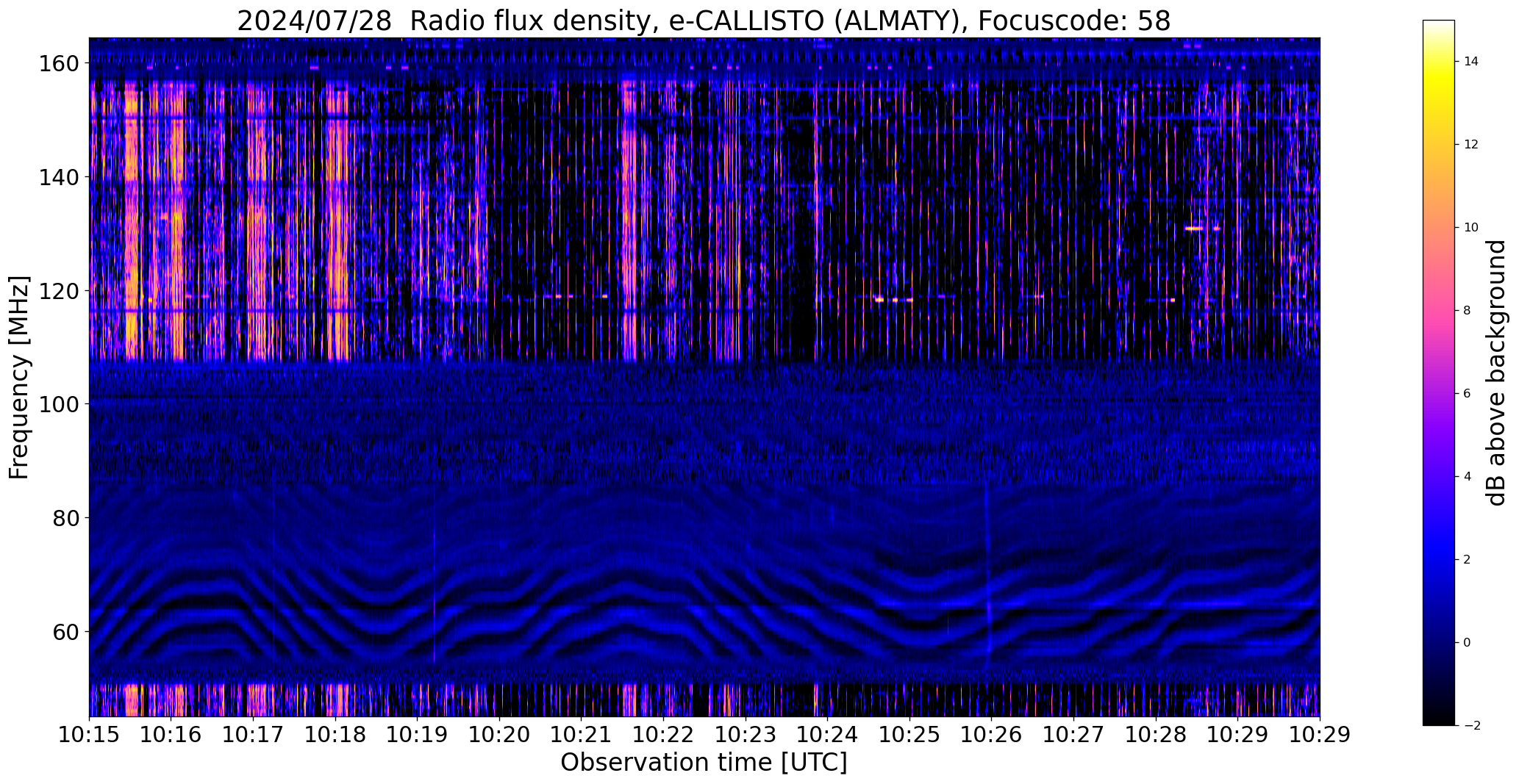Click the 10:20 time tick label

(499, 735)
